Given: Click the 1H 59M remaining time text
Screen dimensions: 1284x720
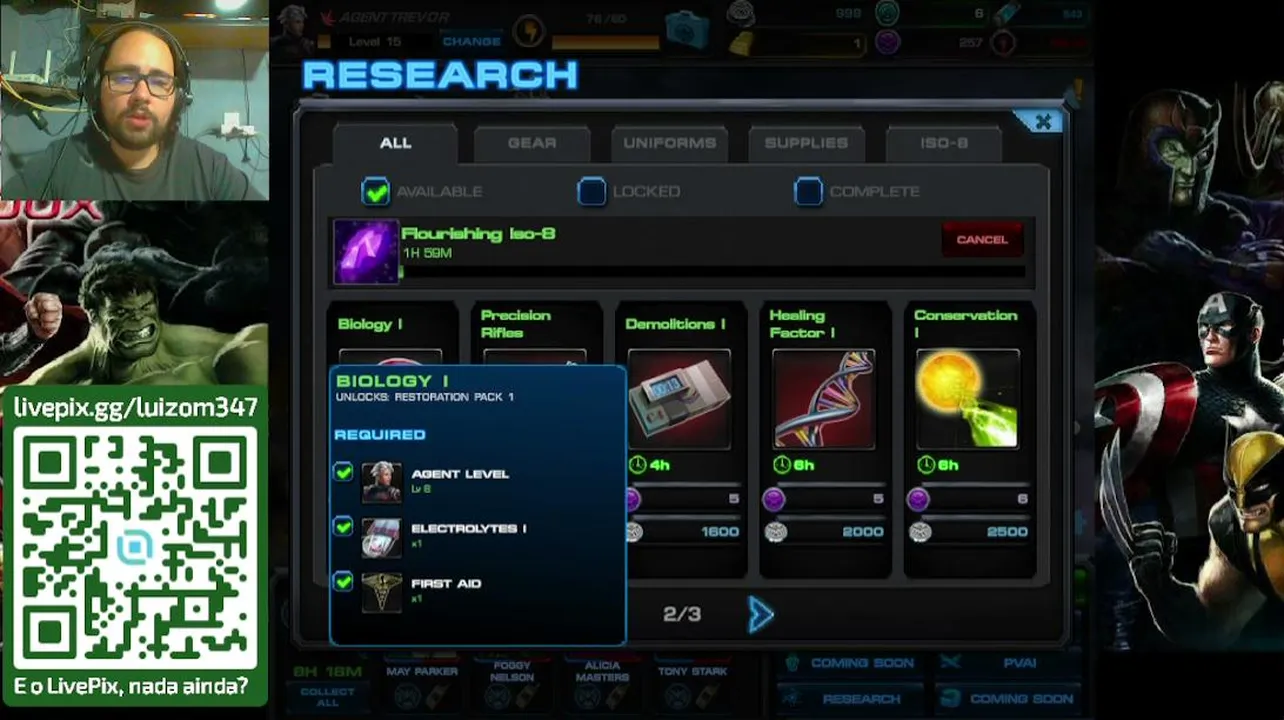Looking at the screenshot, I should [x=427, y=254].
